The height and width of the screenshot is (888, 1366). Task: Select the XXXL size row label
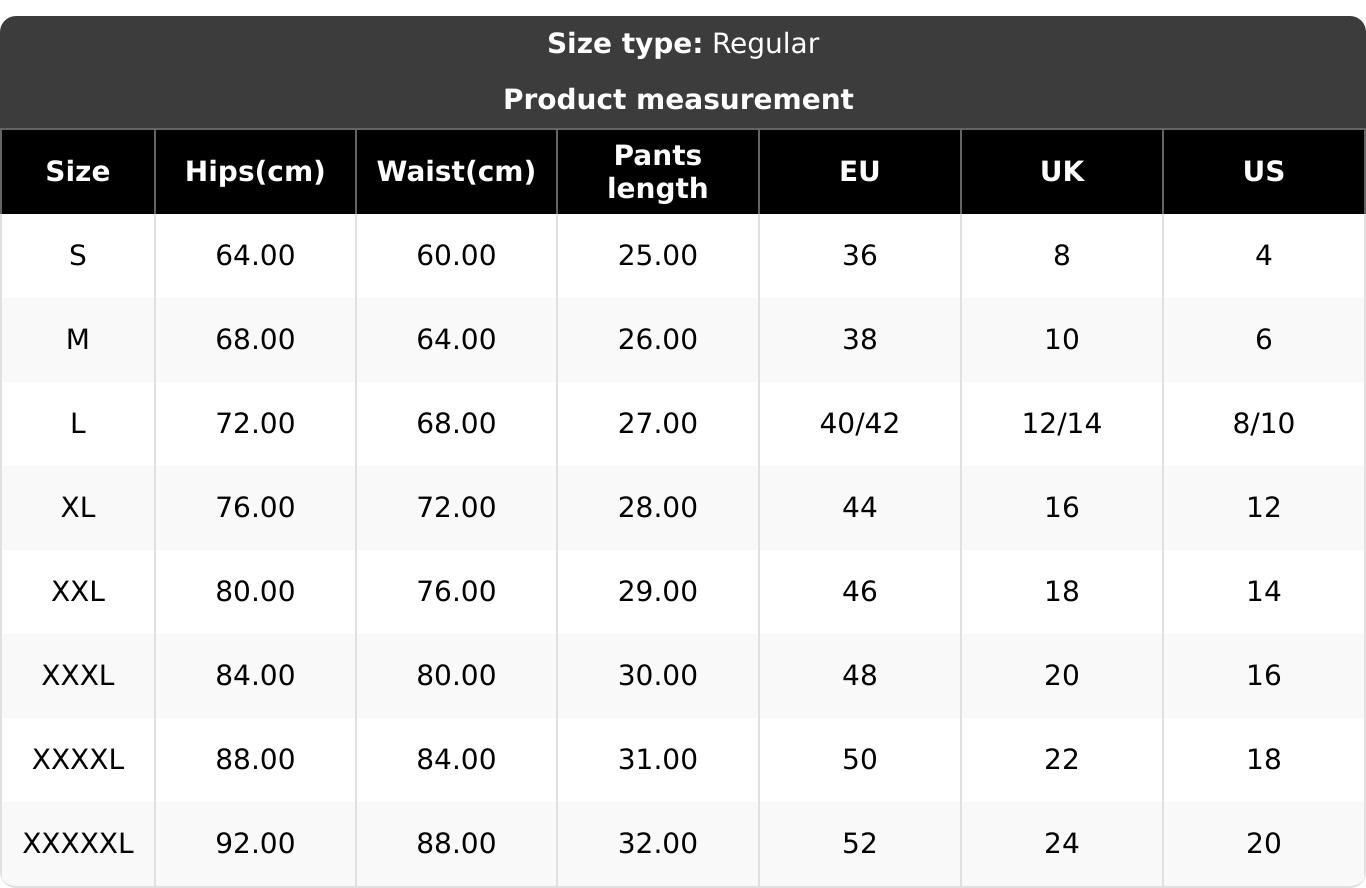[78, 676]
